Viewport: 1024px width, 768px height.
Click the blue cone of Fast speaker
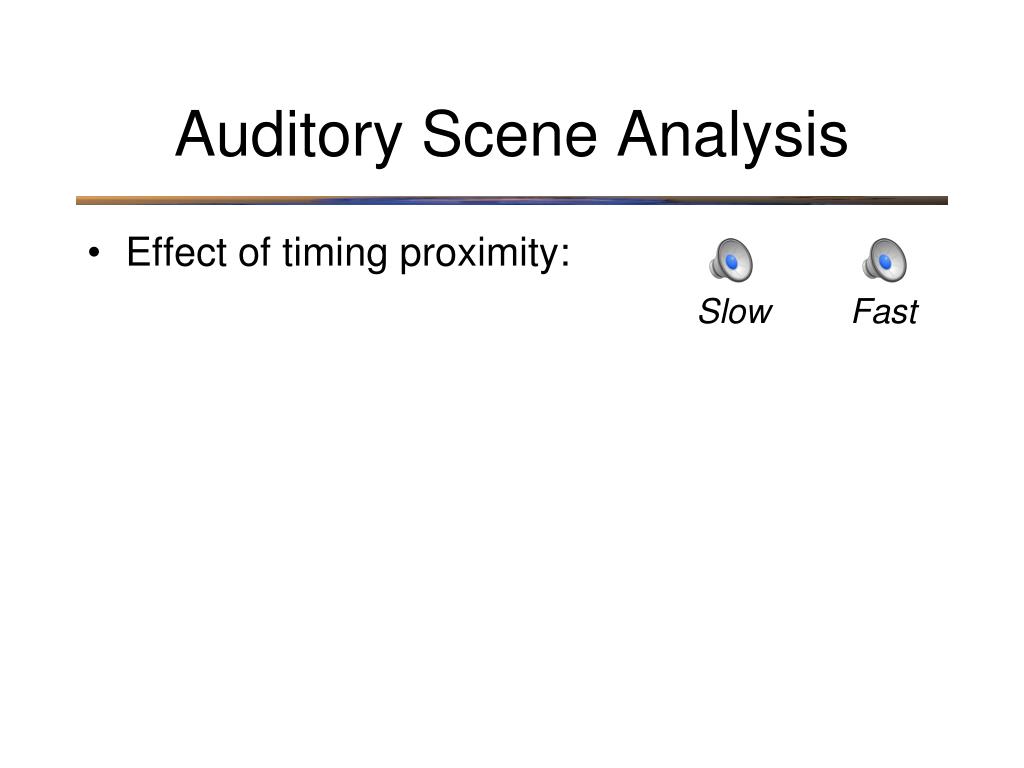coord(886,262)
